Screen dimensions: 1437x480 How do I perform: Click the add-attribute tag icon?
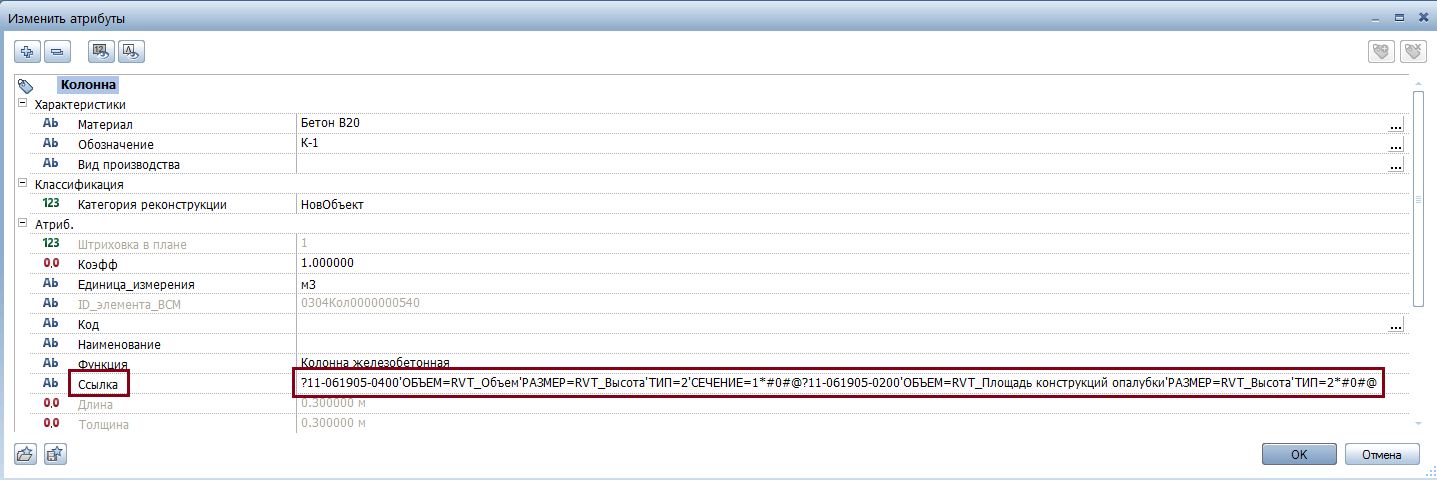pos(1381,51)
